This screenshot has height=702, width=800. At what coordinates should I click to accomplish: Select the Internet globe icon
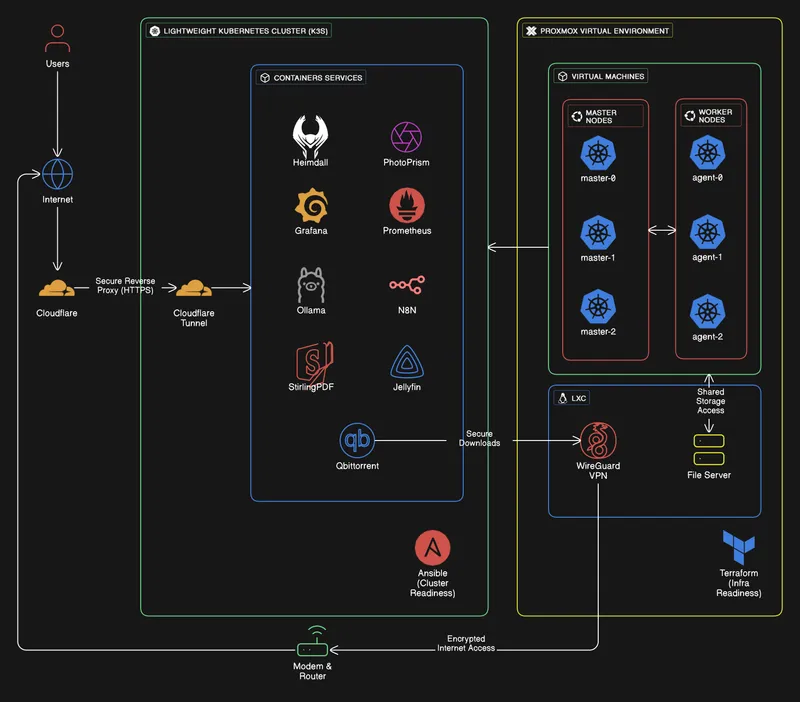(57, 174)
